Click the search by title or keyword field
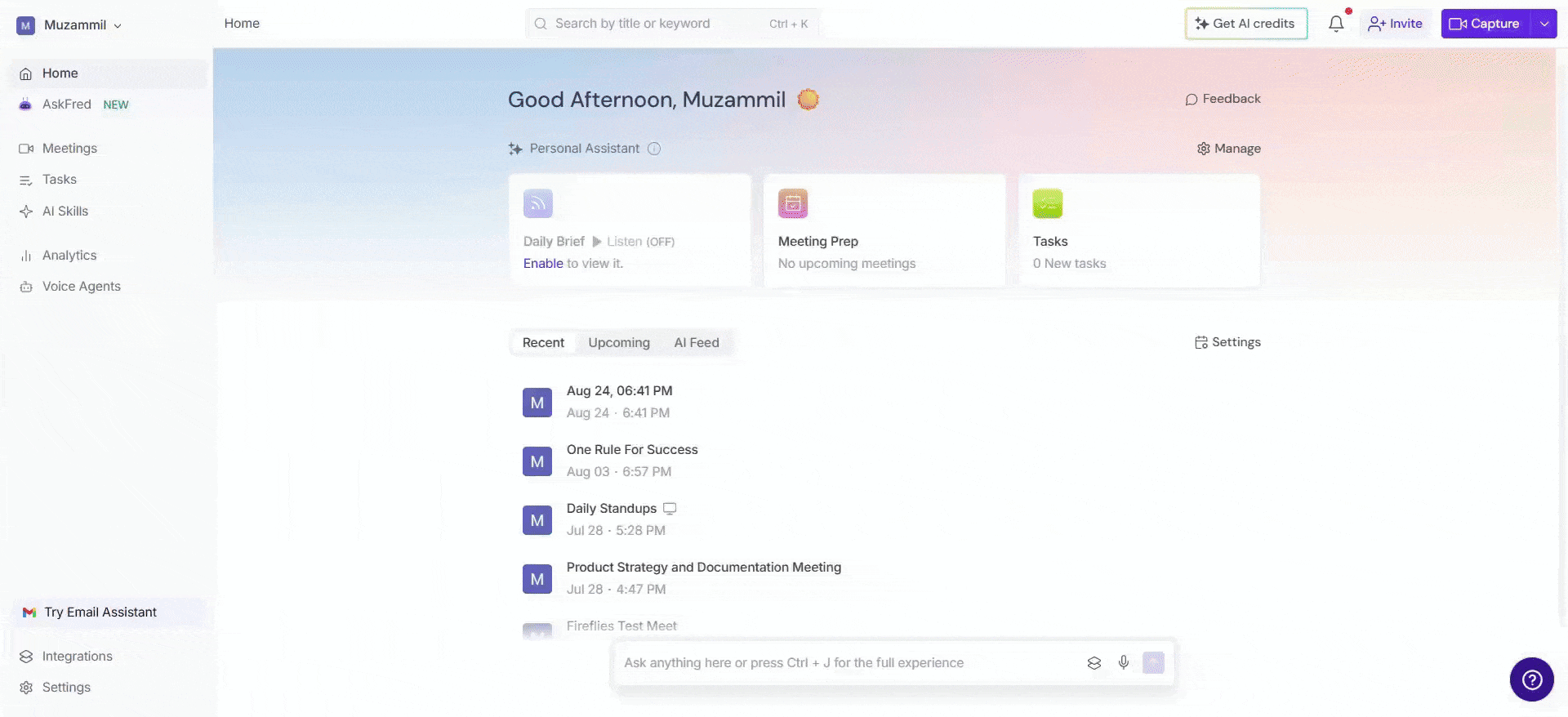 pos(672,24)
